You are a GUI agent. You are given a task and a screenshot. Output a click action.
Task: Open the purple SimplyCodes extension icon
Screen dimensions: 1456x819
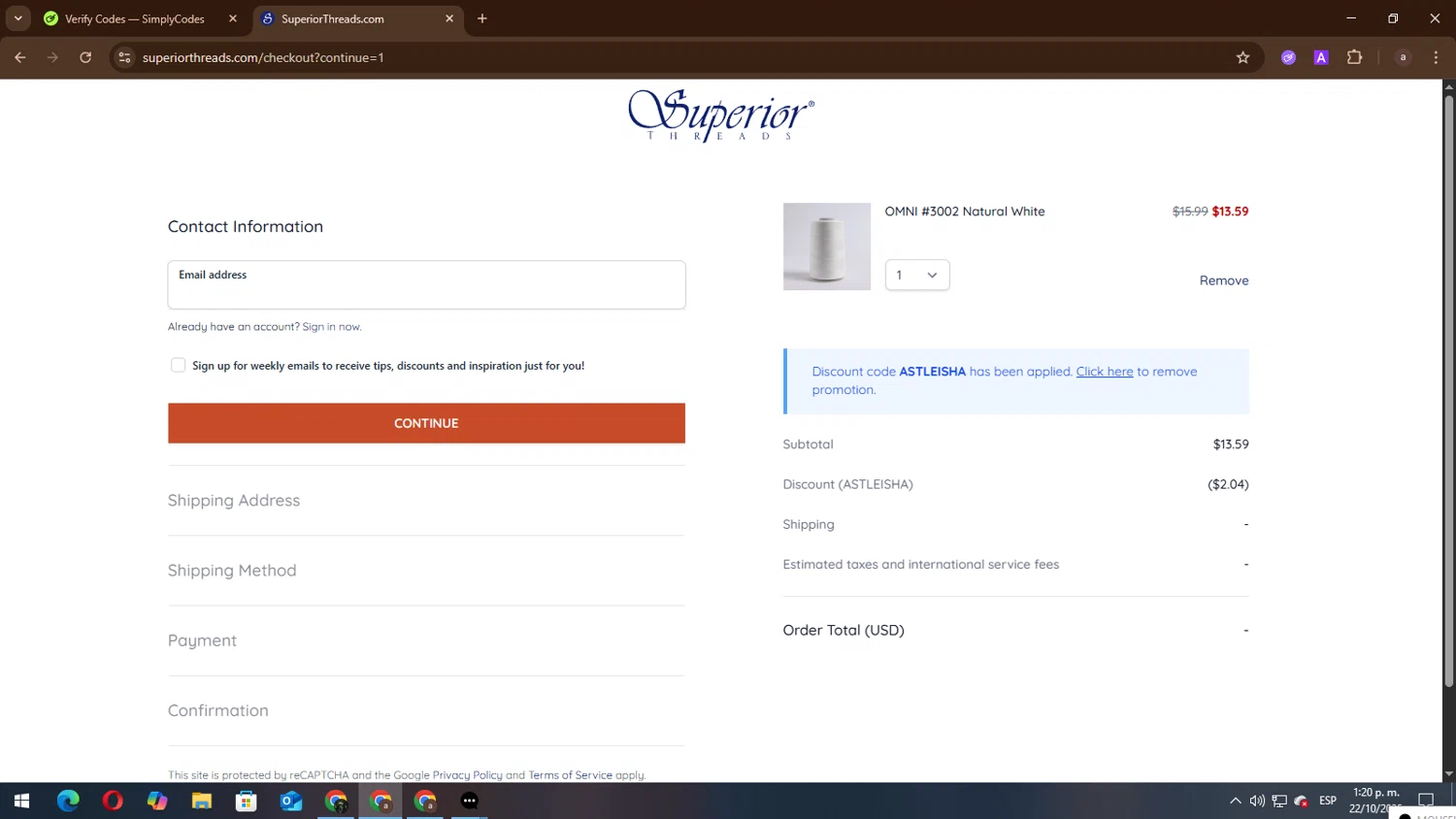pos(1288,57)
